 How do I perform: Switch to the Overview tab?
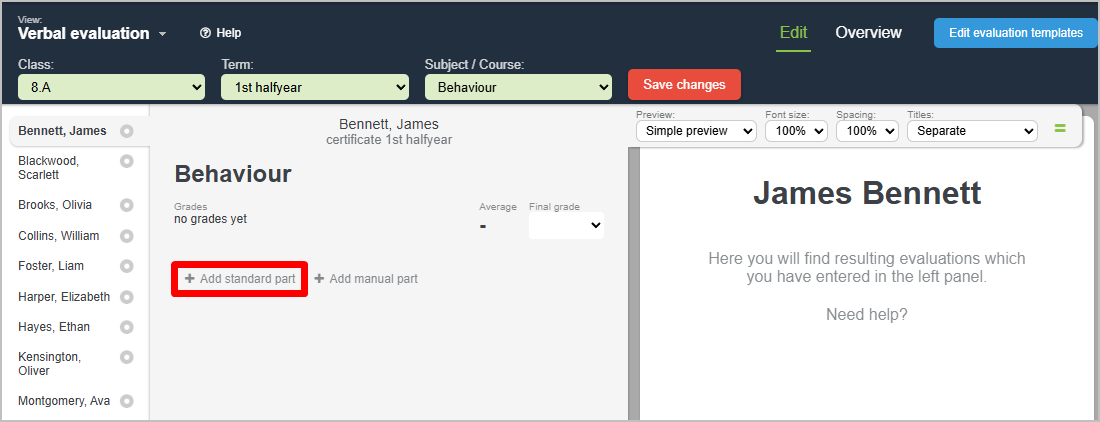[x=868, y=32]
